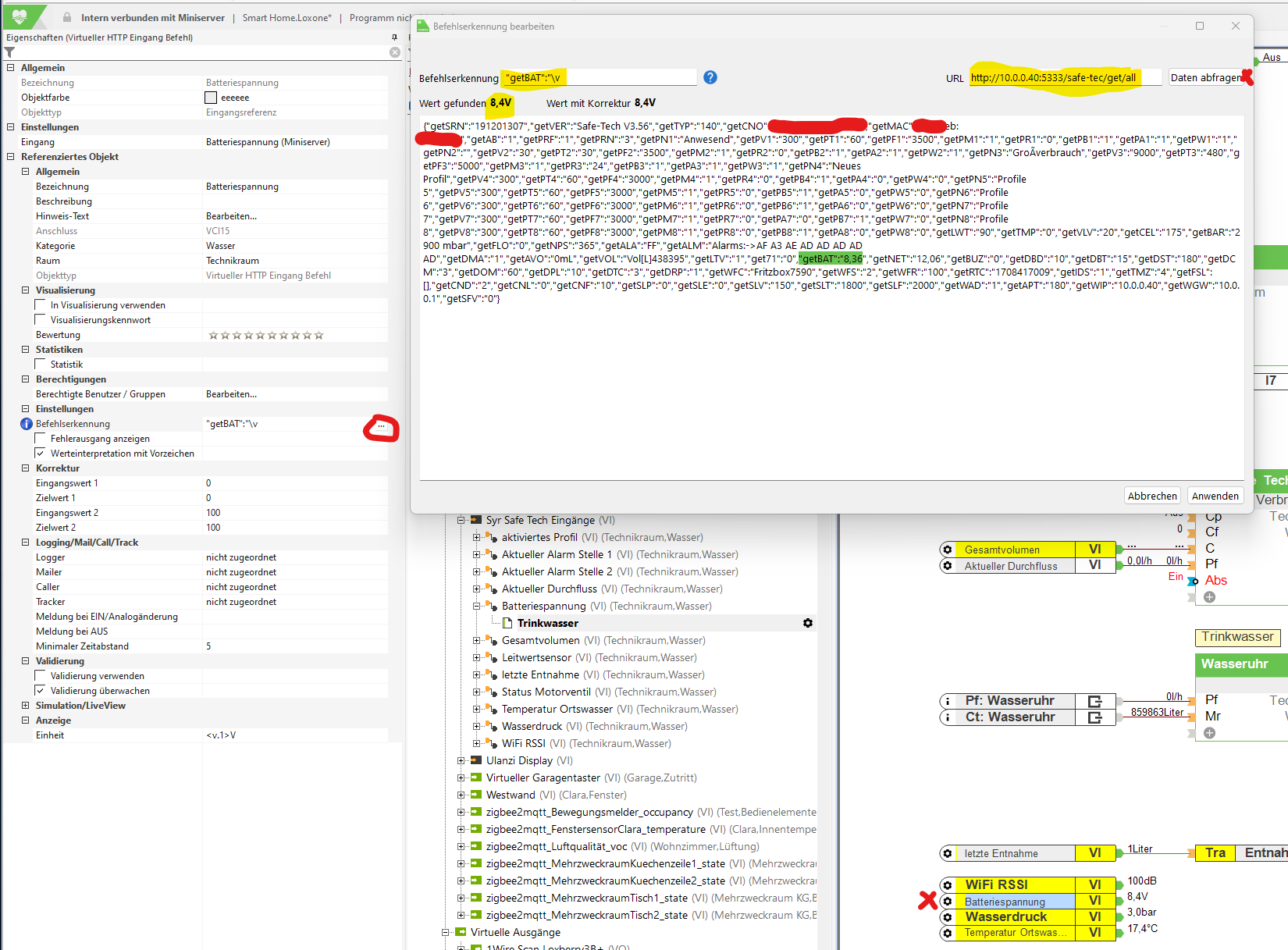Open help for Befehlserkennung in dialog

point(710,77)
